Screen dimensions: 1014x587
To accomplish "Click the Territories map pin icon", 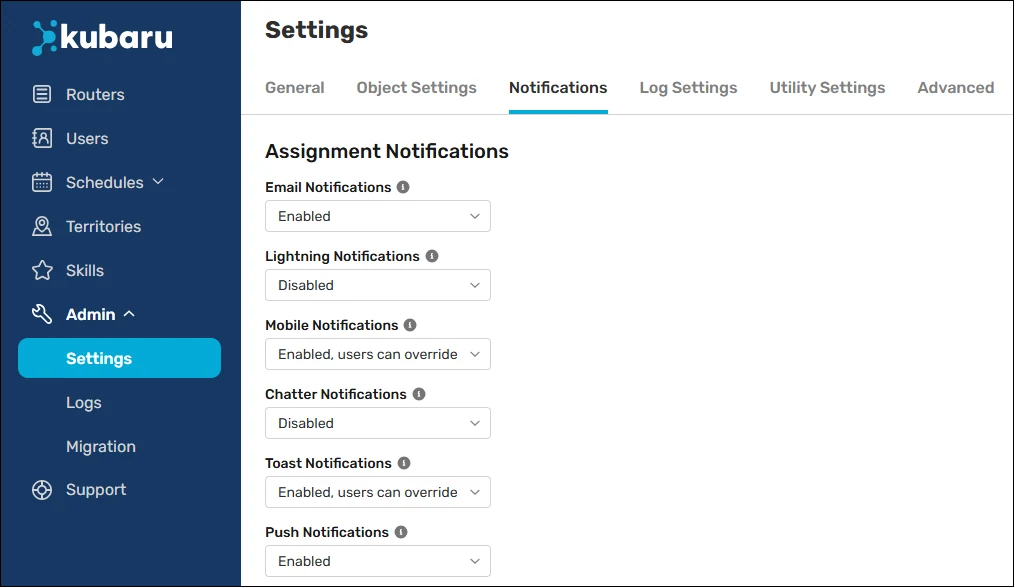I will (42, 226).
